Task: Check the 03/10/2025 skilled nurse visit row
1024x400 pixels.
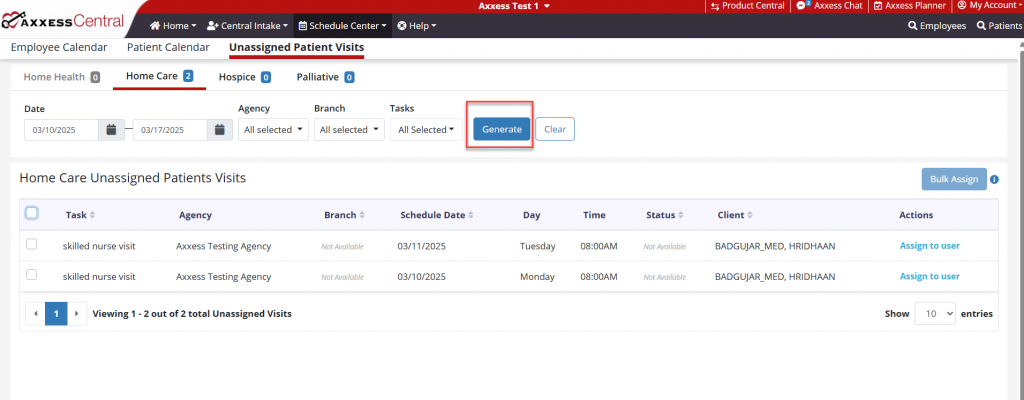Action: click(31, 275)
